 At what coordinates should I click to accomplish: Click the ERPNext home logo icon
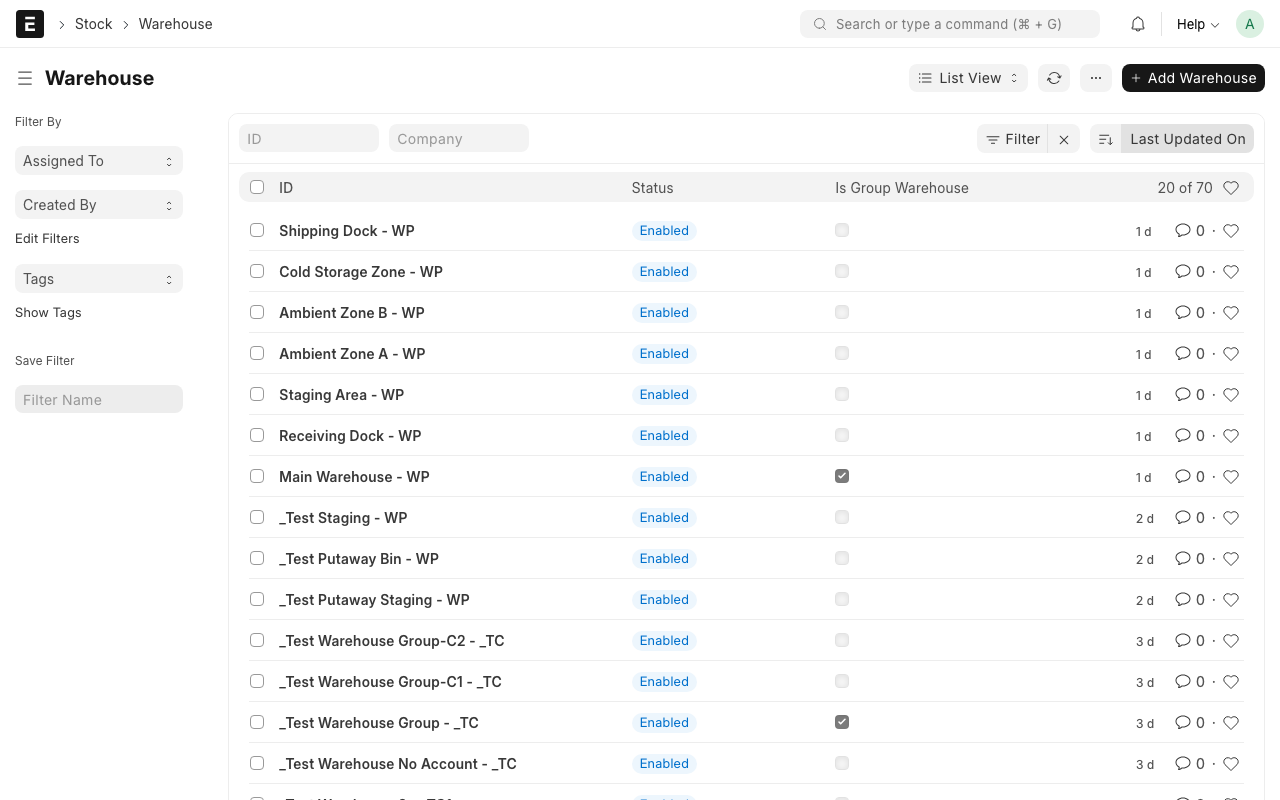(x=30, y=24)
